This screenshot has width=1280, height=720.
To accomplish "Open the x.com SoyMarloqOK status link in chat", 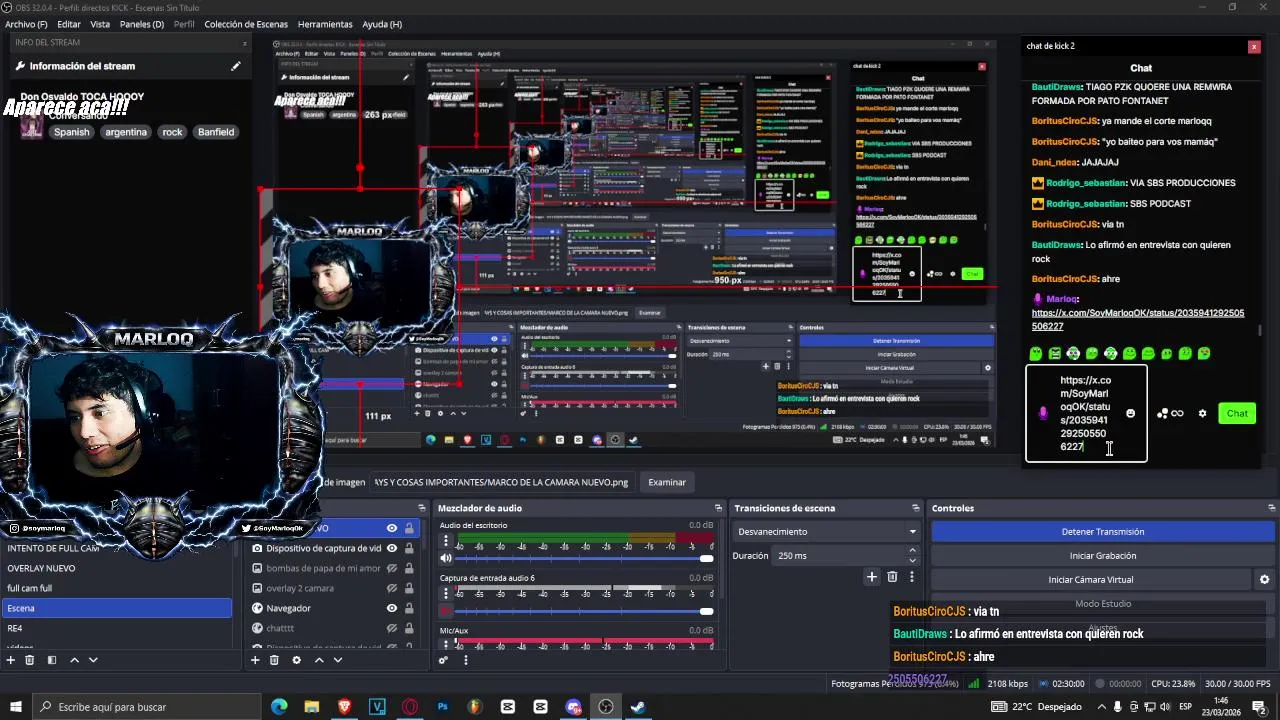I will [1138, 320].
